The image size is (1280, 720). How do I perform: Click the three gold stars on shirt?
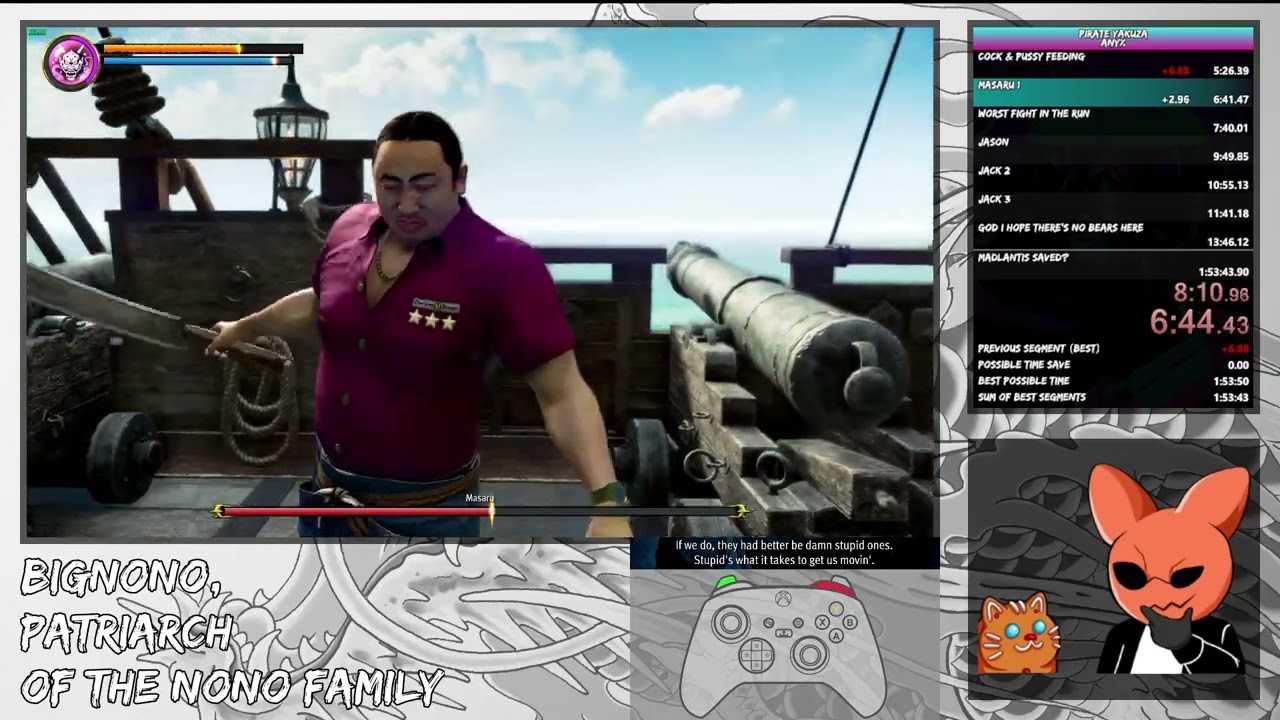[432, 321]
